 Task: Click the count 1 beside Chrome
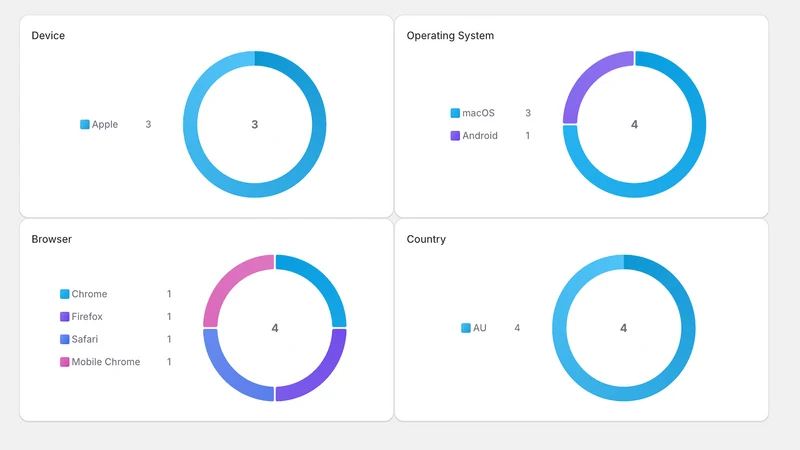[x=169, y=294]
